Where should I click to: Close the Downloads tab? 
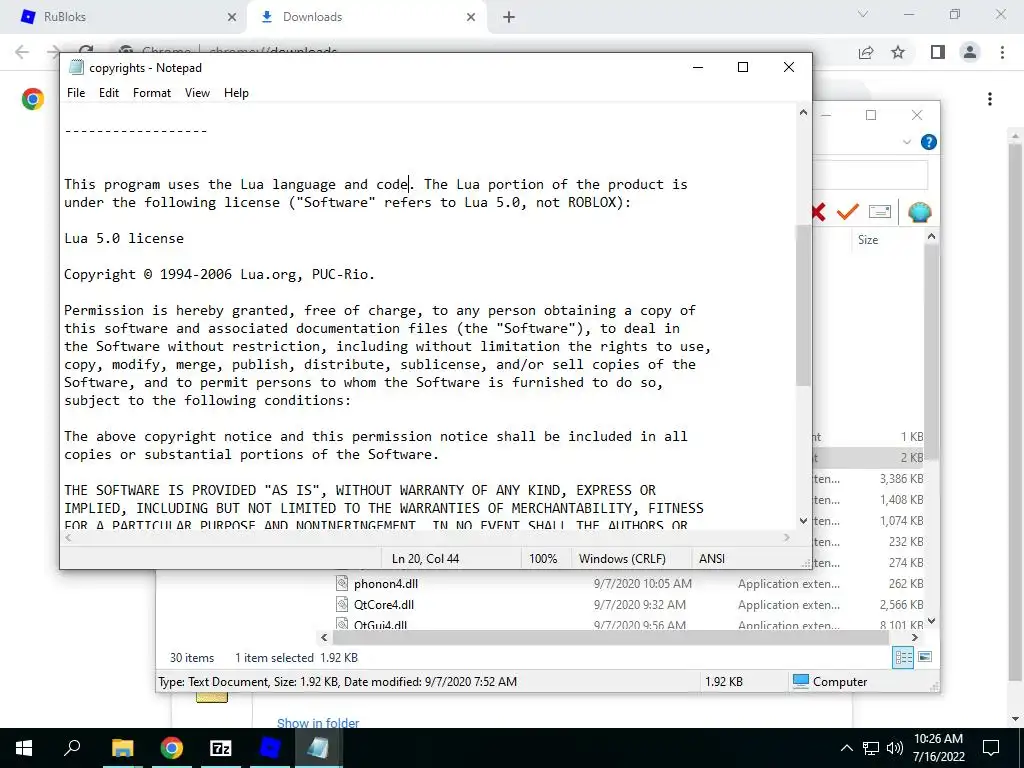471,17
